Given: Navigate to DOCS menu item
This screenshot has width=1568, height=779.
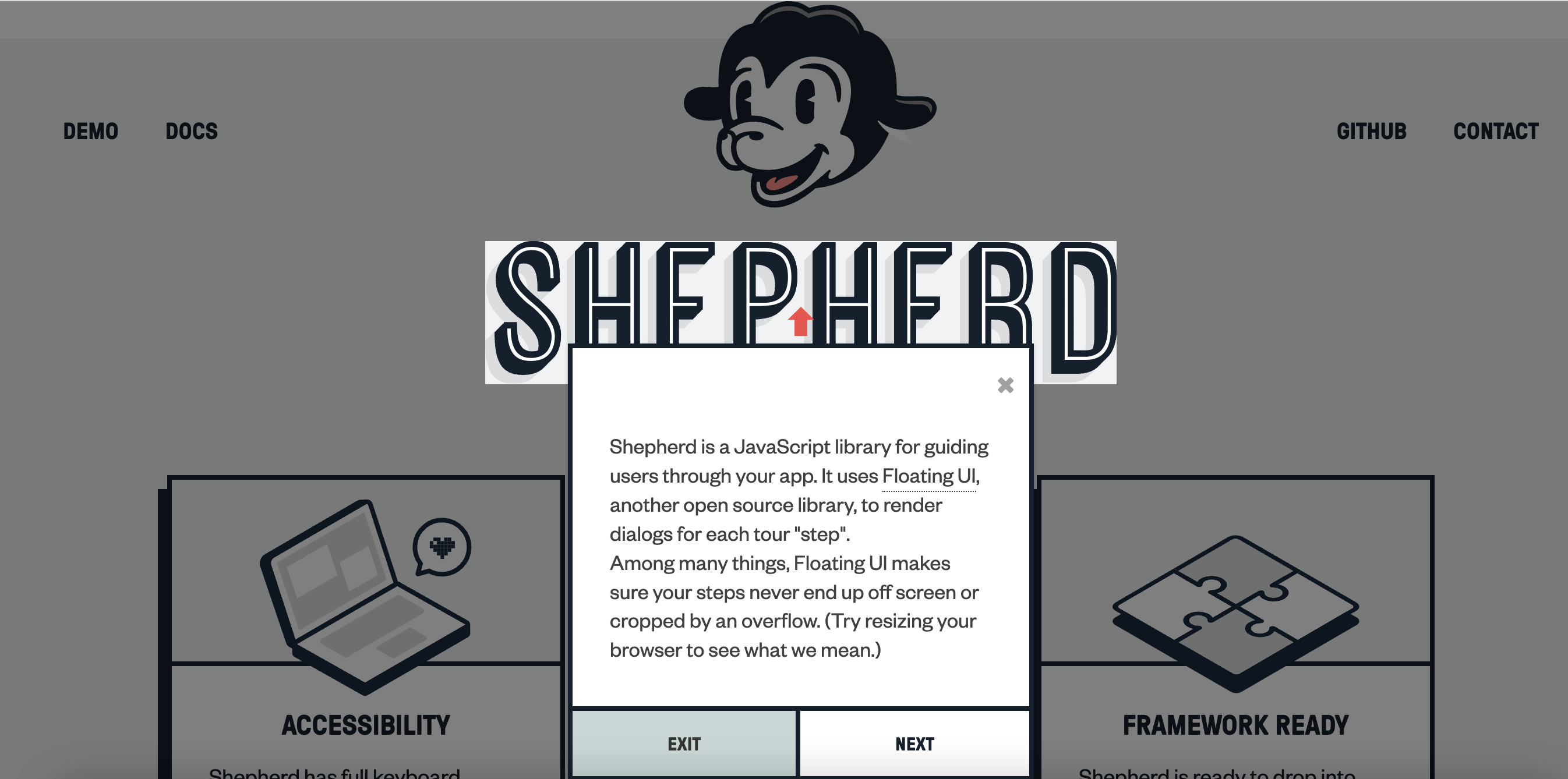Looking at the screenshot, I should (x=191, y=131).
